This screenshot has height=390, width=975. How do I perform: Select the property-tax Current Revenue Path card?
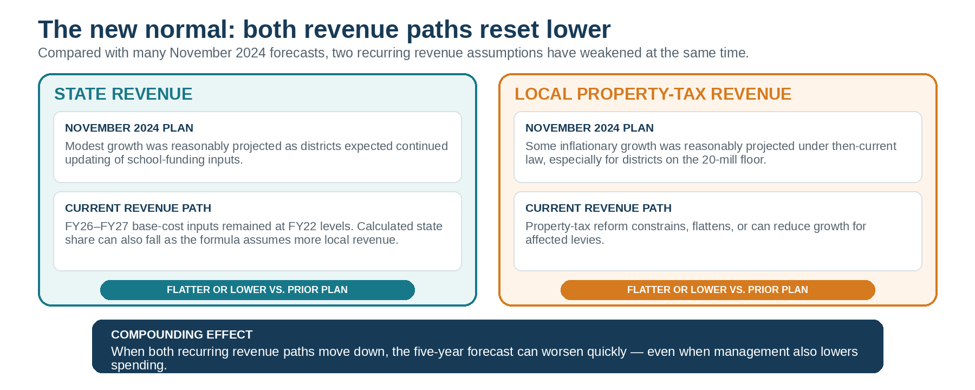[x=718, y=231]
